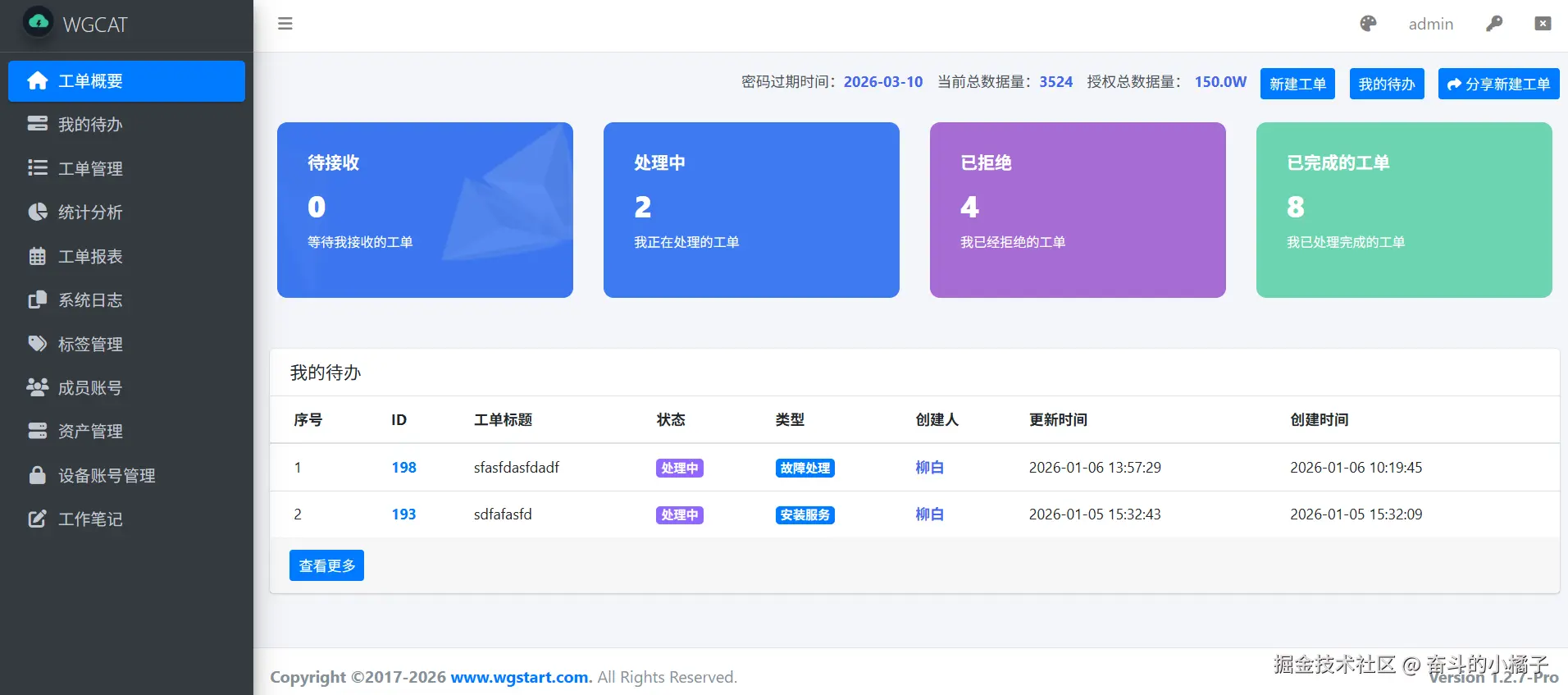Screen dimensions: 1568x695
Task: Click the key icon to change password
Action: [1494, 24]
